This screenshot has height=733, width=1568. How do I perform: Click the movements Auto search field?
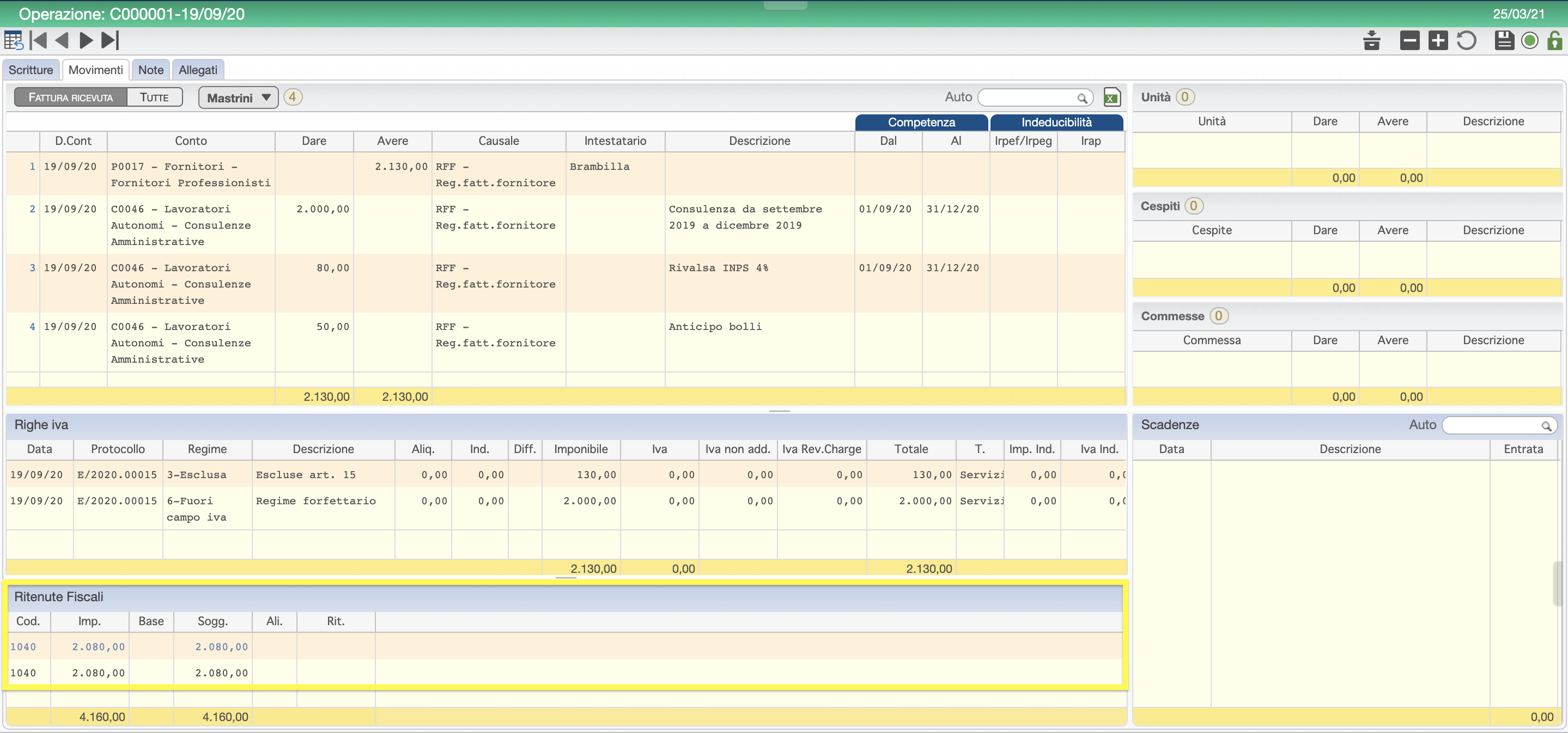coord(1035,98)
